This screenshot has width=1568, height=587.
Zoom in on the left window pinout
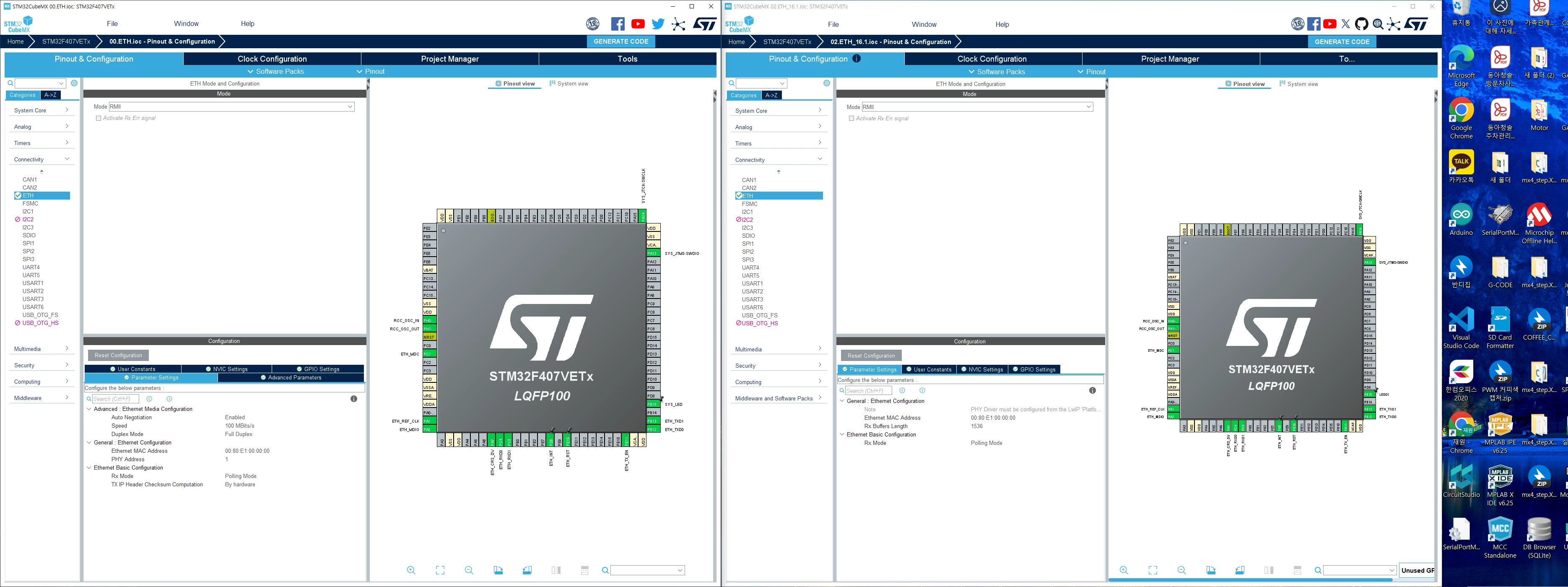[x=411, y=570]
